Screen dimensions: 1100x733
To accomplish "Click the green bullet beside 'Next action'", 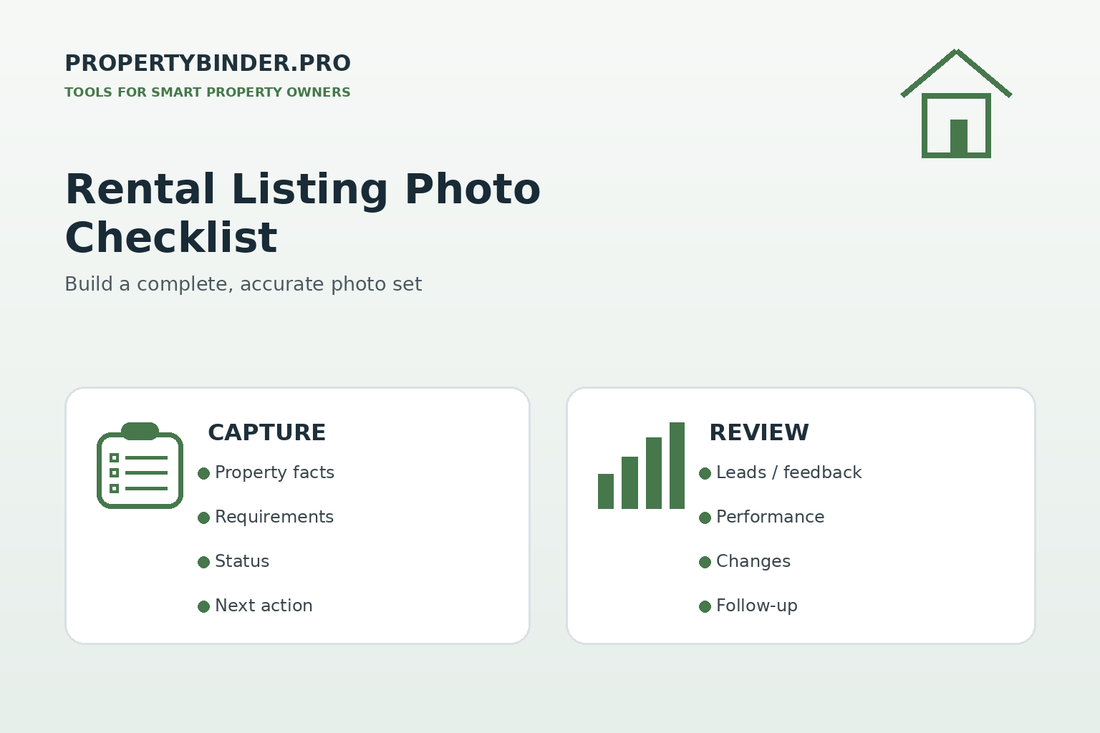I will click(203, 606).
